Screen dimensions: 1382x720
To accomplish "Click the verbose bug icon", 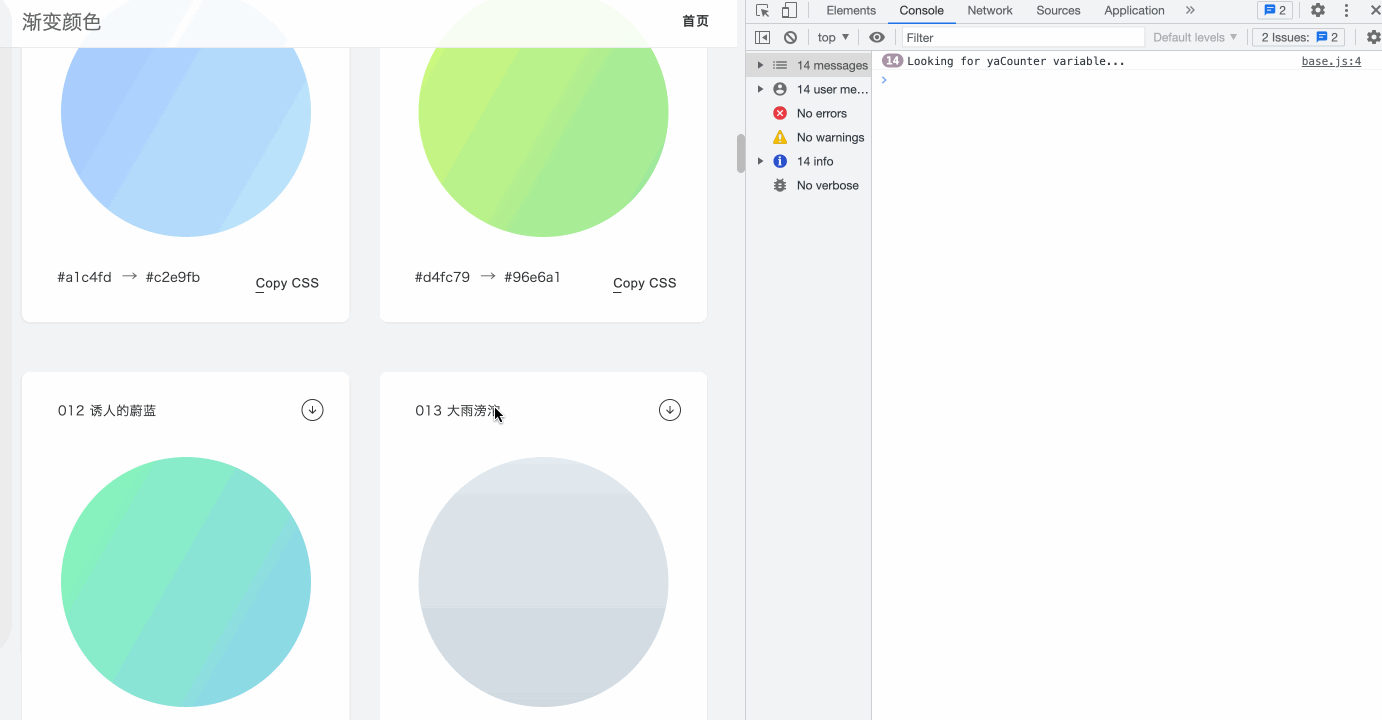I will tap(780, 185).
